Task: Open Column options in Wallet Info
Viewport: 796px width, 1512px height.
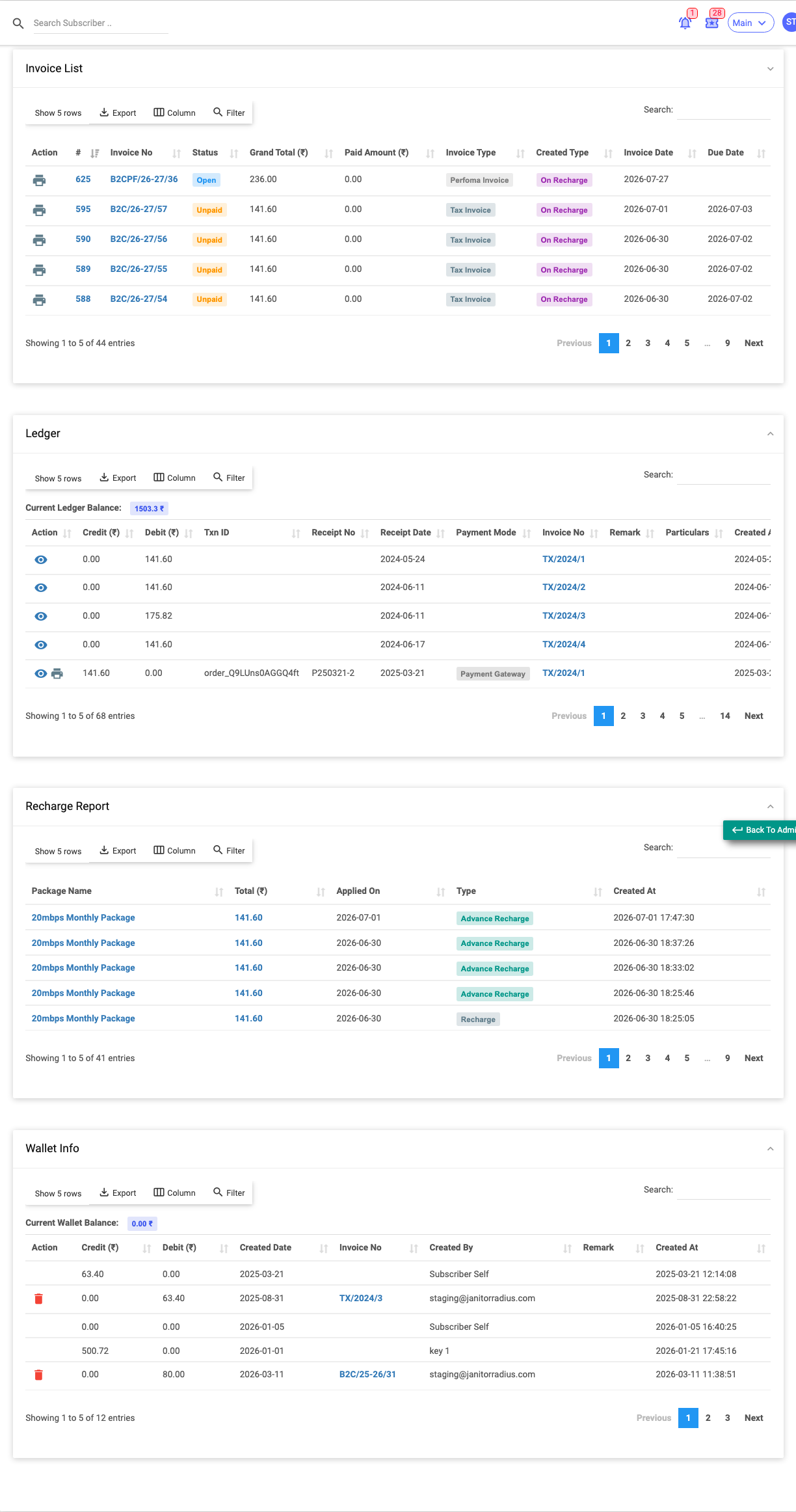Action: [174, 1193]
